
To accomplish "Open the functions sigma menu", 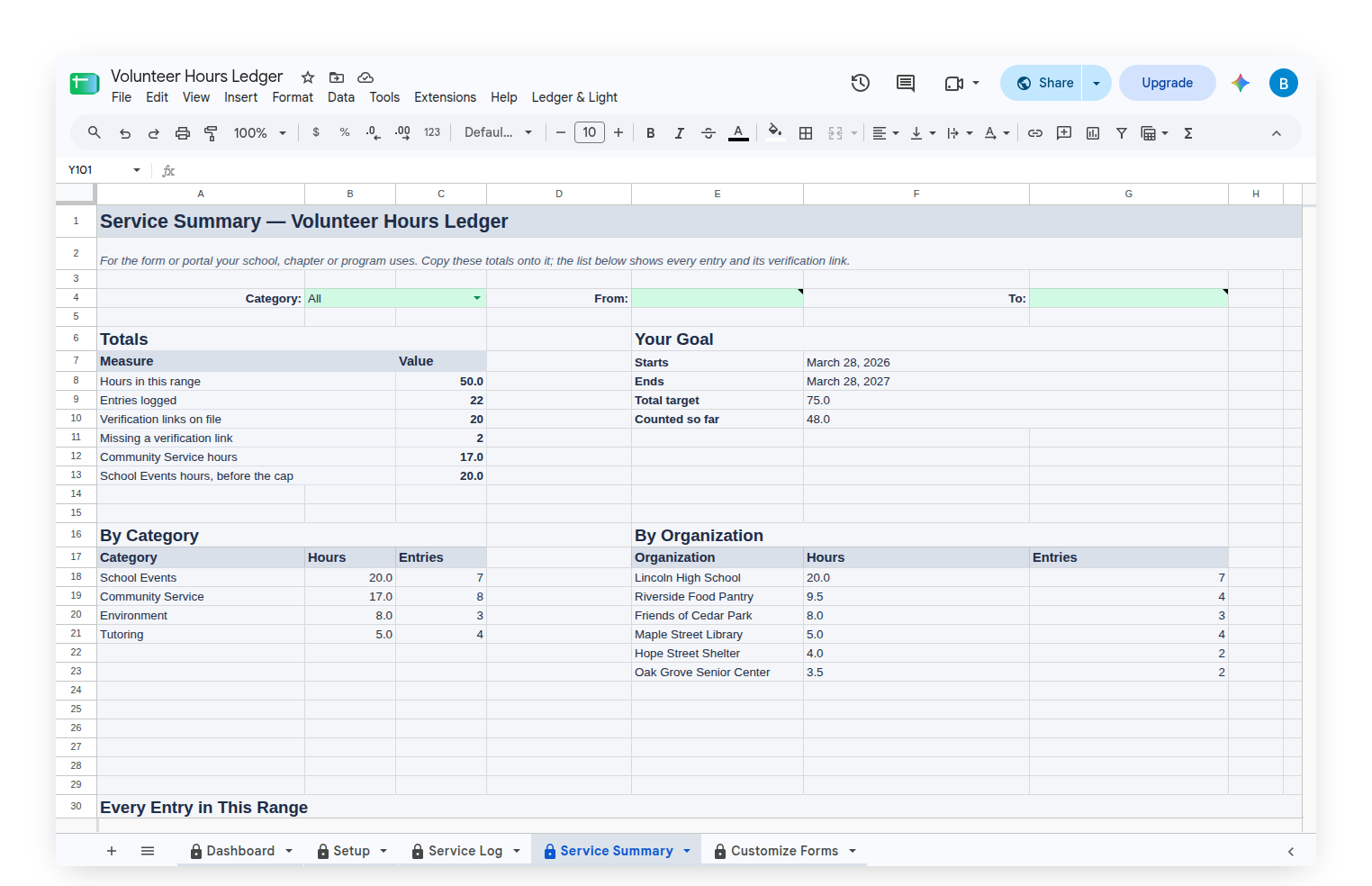I will click(1188, 133).
